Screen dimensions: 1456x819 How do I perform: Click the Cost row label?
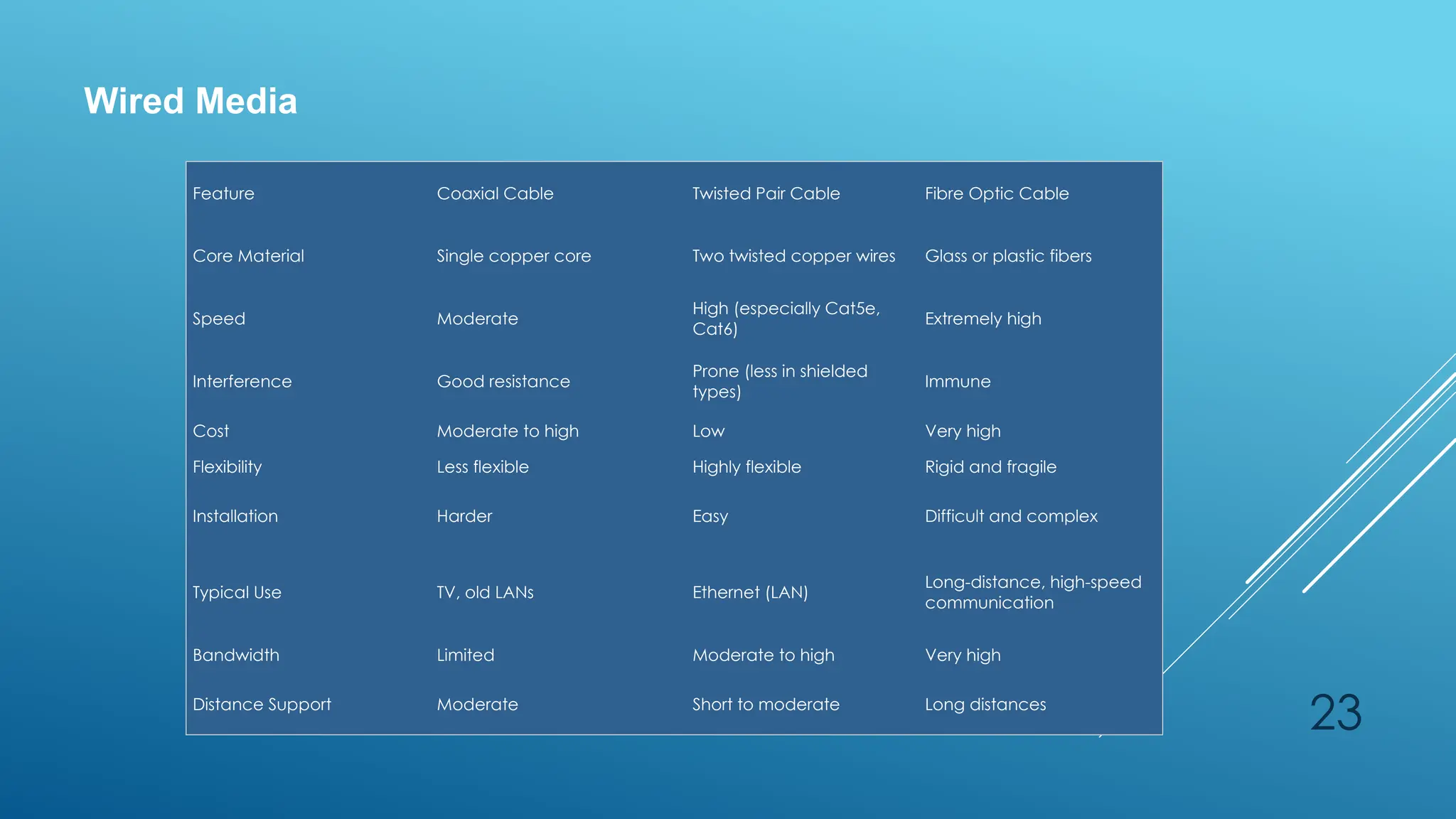210,432
